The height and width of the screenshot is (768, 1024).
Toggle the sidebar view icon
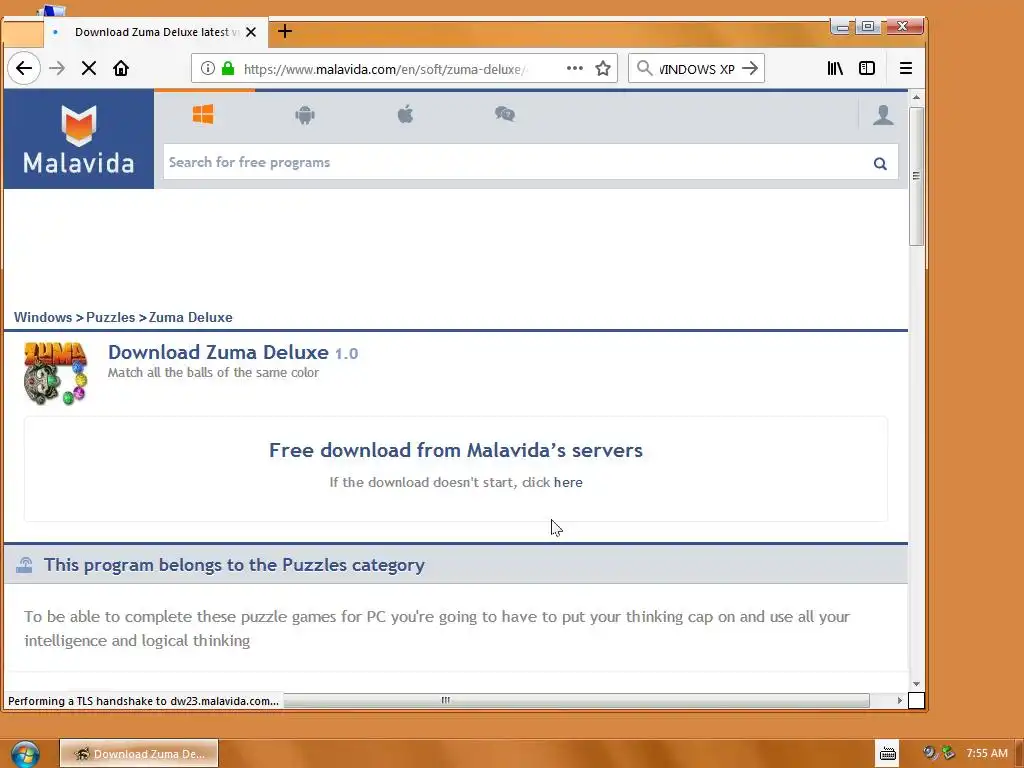[x=867, y=68]
